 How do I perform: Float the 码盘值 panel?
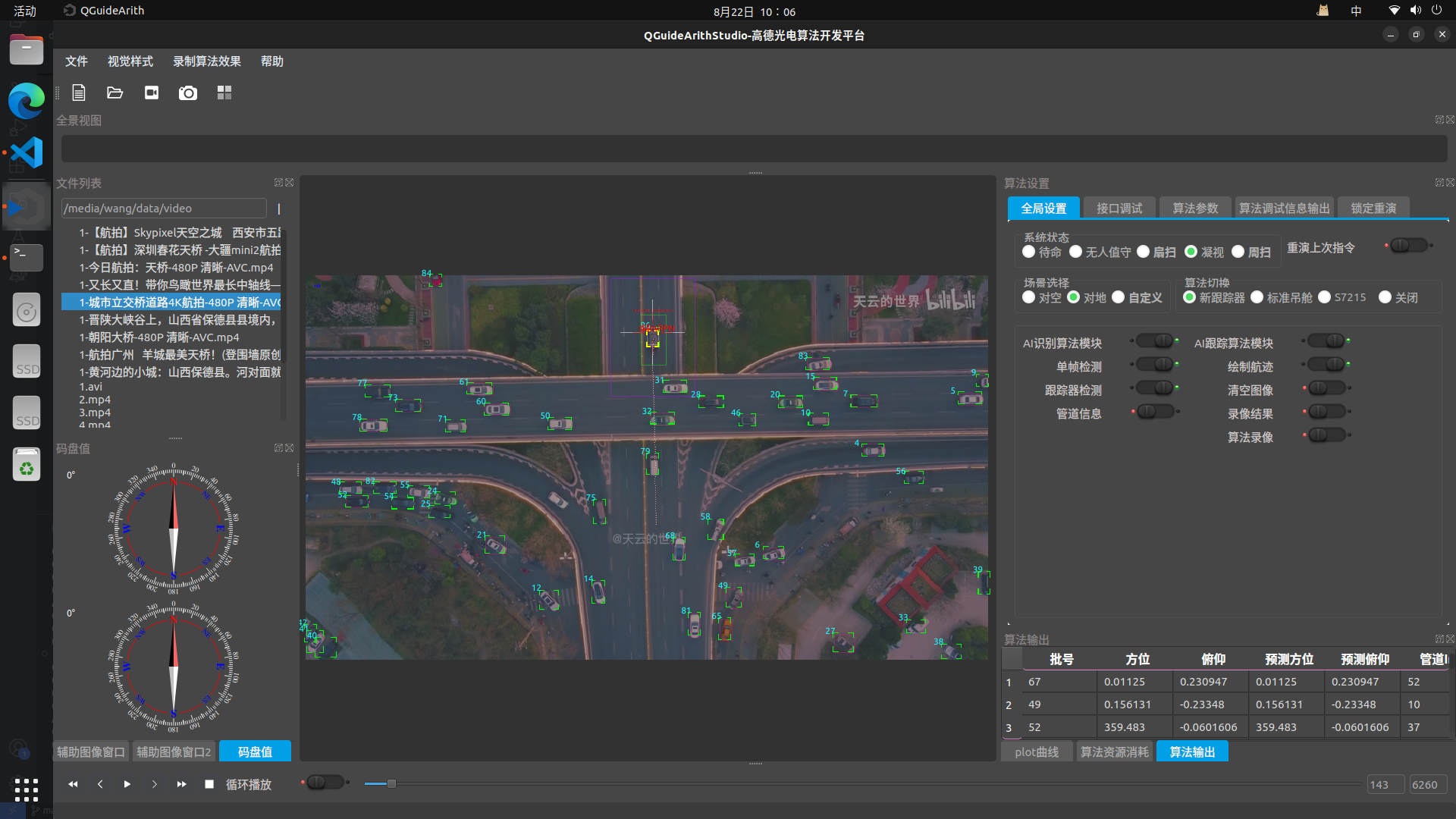(278, 448)
